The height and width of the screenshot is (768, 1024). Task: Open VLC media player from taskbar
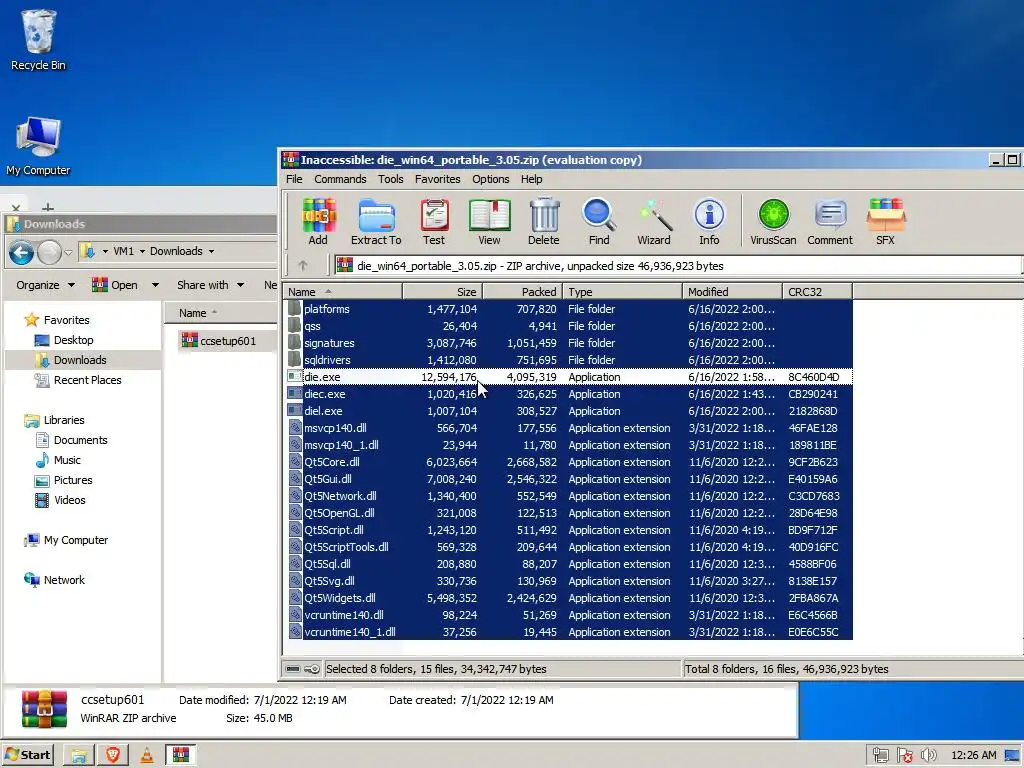click(x=147, y=755)
